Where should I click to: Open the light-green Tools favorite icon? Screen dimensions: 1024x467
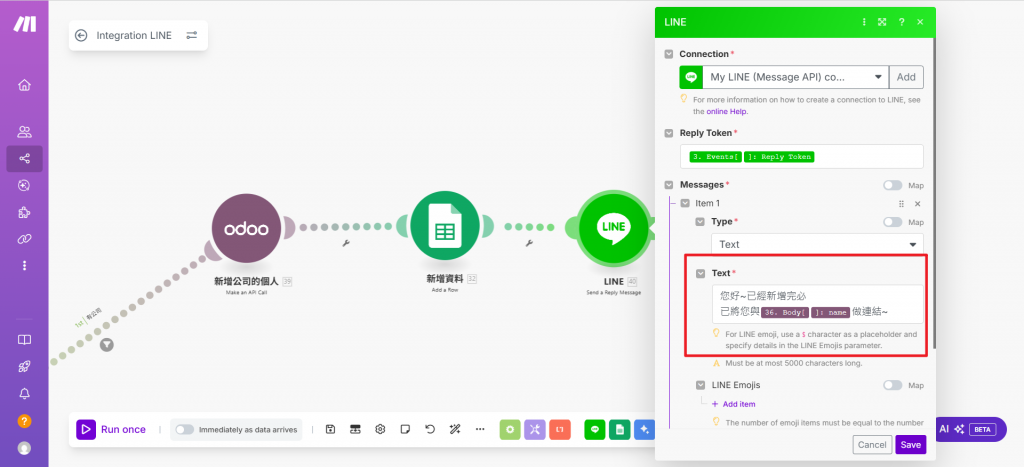pyautogui.click(x=510, y=429)
